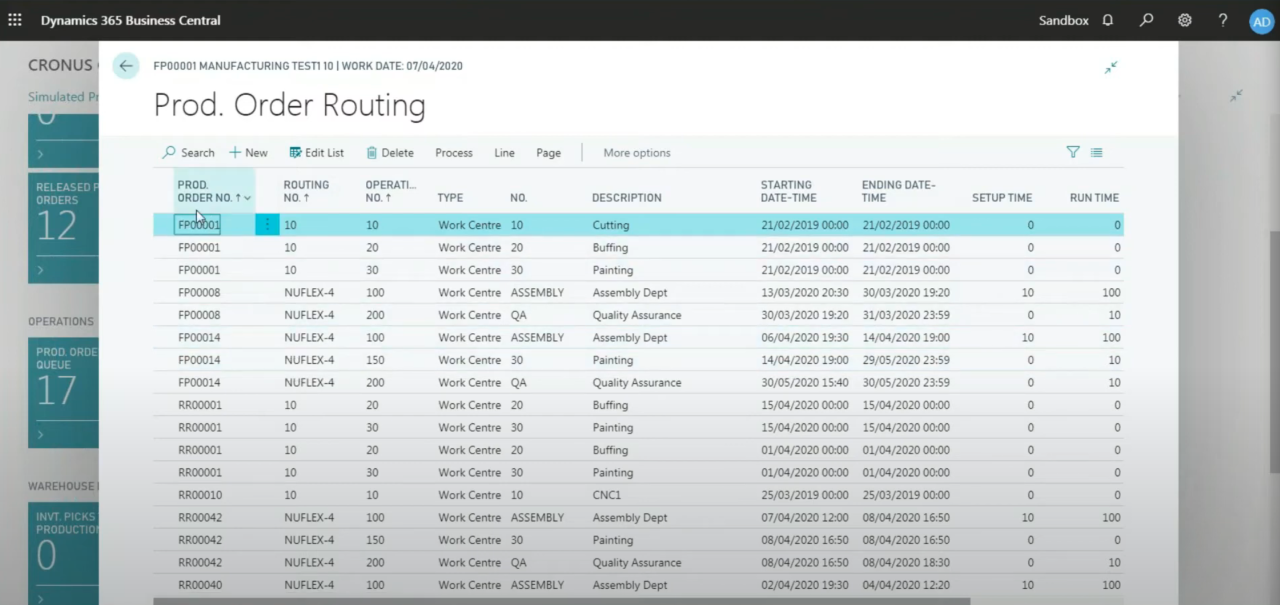Show More options in the action bar
The height and width of the screenshot is (605, 1280).
pos(637,153)
